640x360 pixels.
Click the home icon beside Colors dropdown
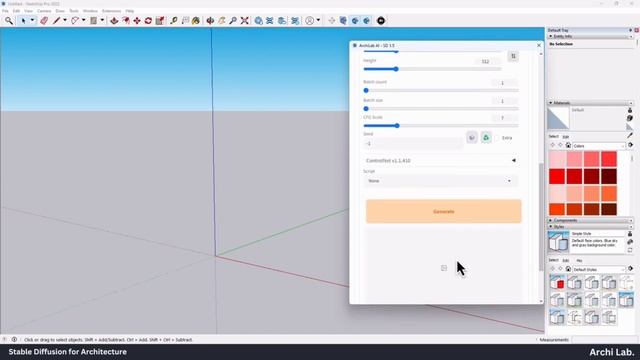pos(568,145)
